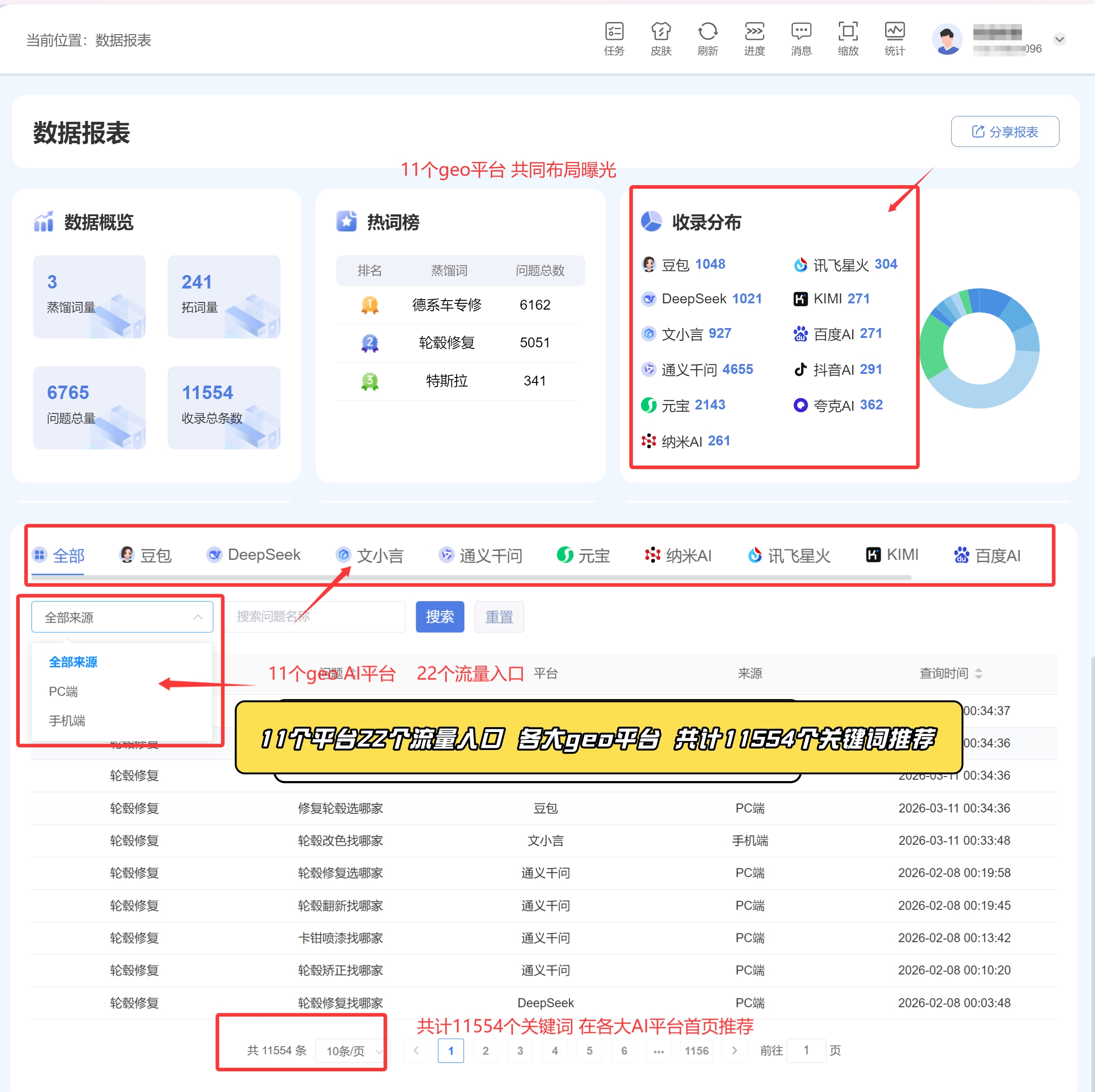Click the 讯飞星火 icon in 收录分布
Image resolution: width=1095 pixels, height=1092 pixels.
pos(800,264)
